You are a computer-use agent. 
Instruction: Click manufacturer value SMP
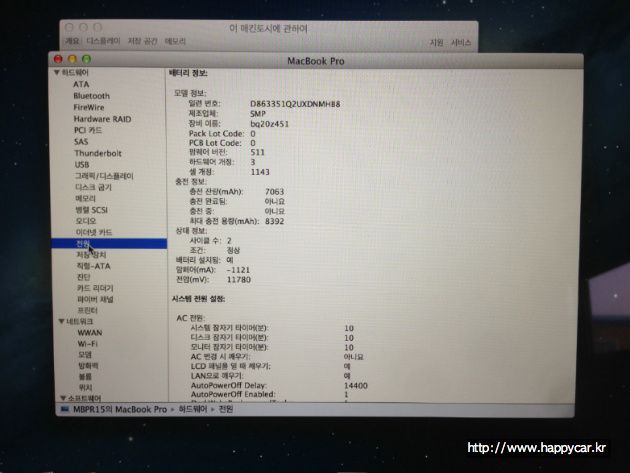click(x=258, y=114)
